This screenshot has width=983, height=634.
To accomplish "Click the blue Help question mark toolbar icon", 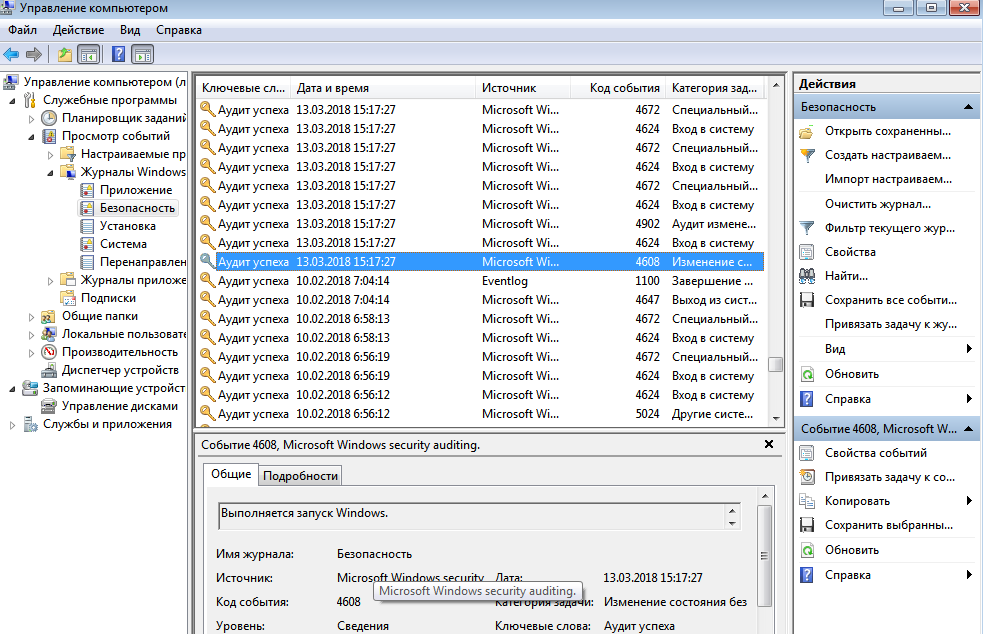I will [x=118, y=54].
